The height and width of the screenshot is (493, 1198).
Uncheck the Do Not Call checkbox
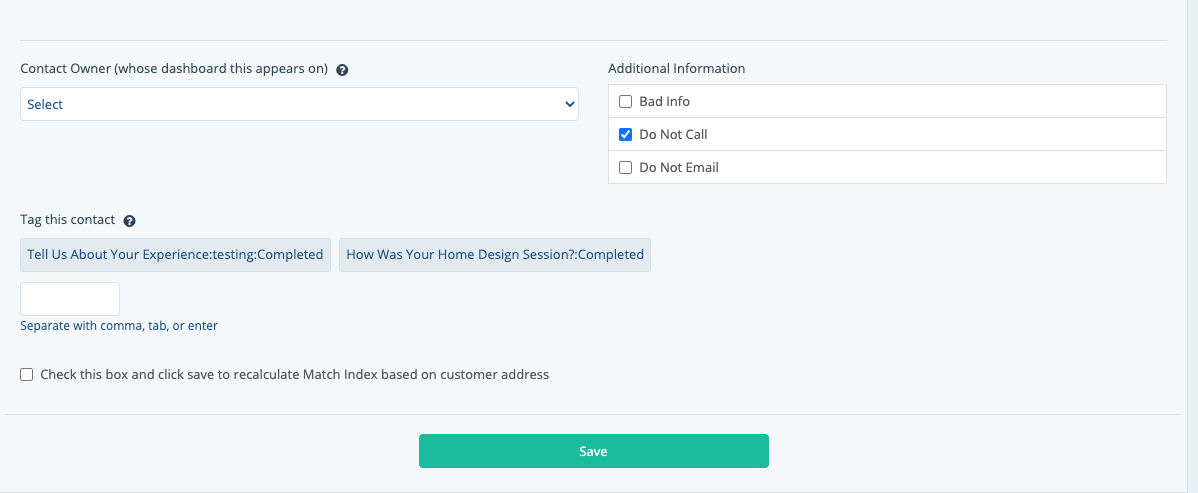tap(626, 134)
